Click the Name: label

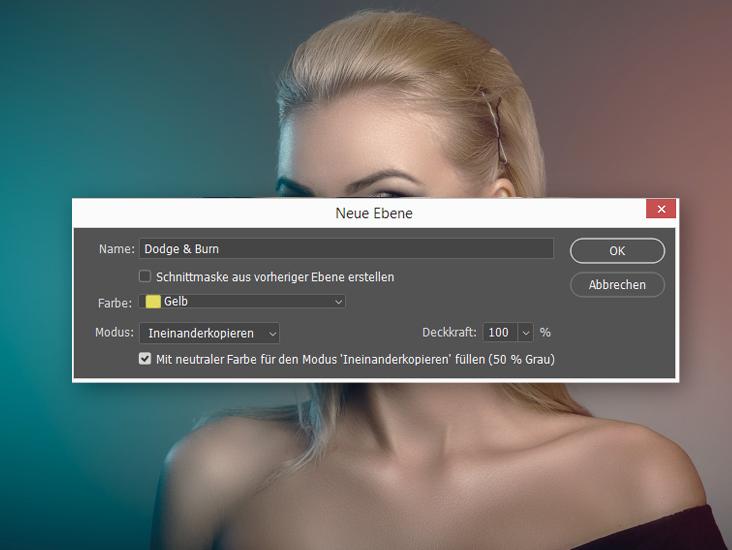pos(116,249)
